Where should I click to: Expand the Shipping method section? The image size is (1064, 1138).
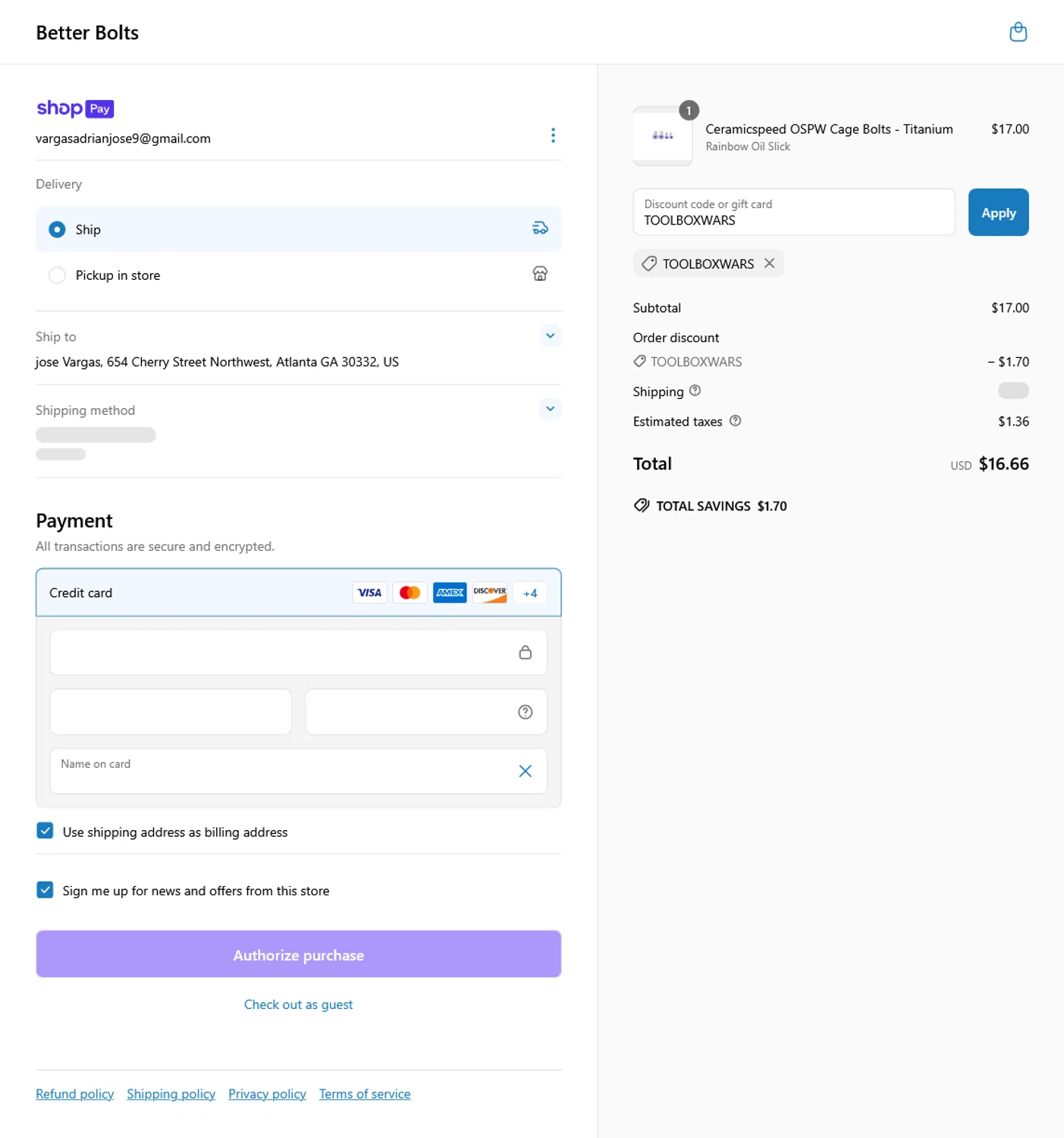[551, 409]
